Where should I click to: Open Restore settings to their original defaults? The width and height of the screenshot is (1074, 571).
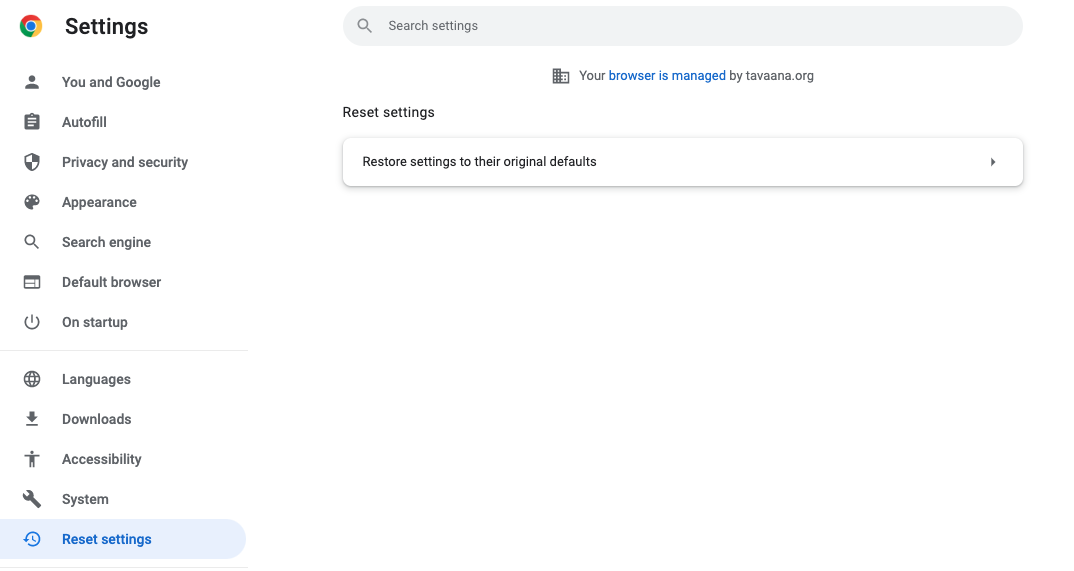(682, 162)
